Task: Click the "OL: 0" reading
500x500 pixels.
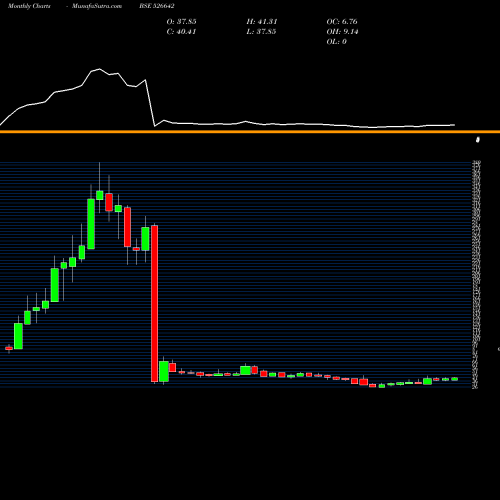Action: 336,42
